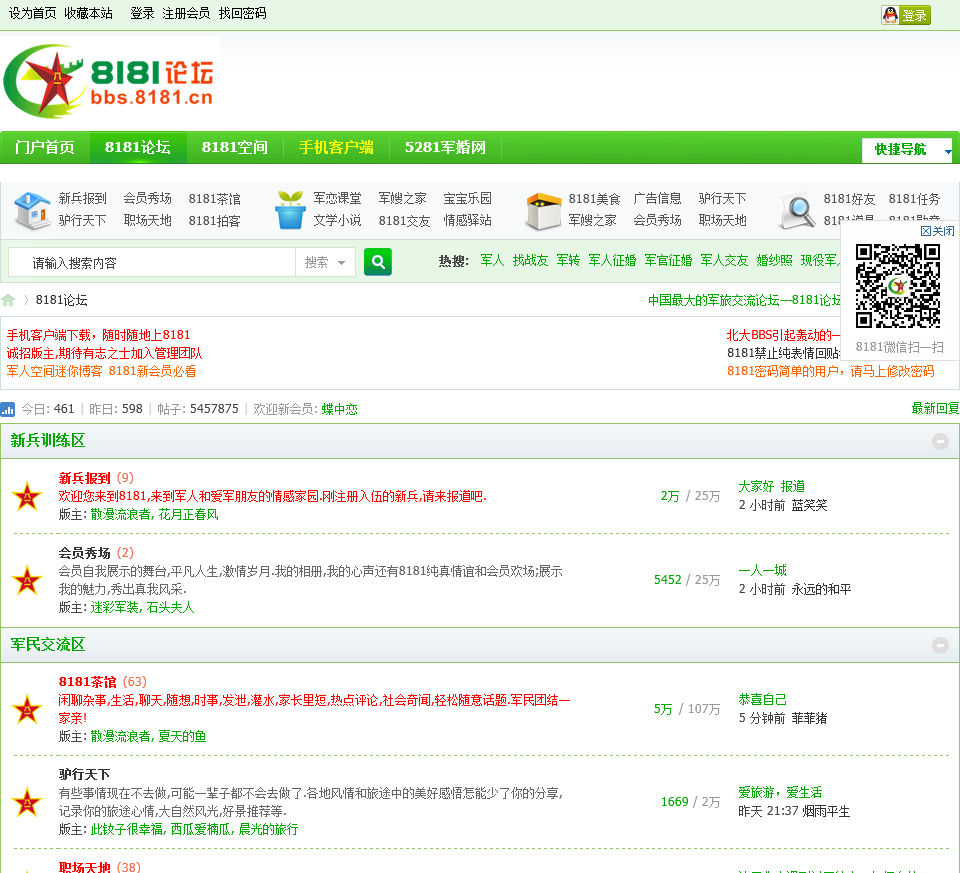
Task: Open the 搜索 type dropdown
Action: click(325, 263)
